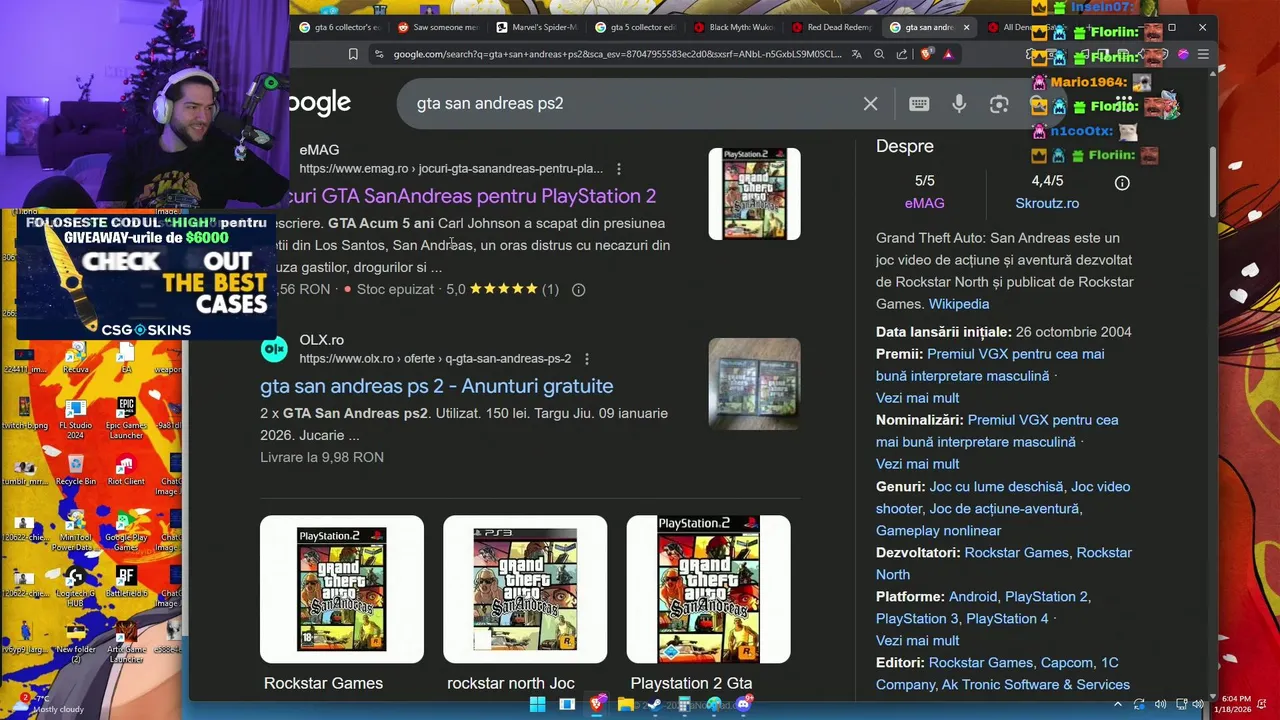
Task: Expand 'Vezi mai mult' under Platforme
Action: pos(917,641)
